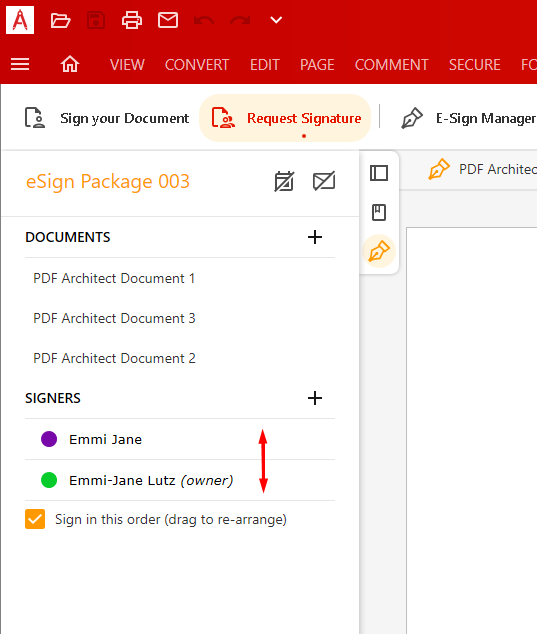Select the orange e-sign pen sidebar icon
The image size is (537, 634).
(x=379, y=251)
